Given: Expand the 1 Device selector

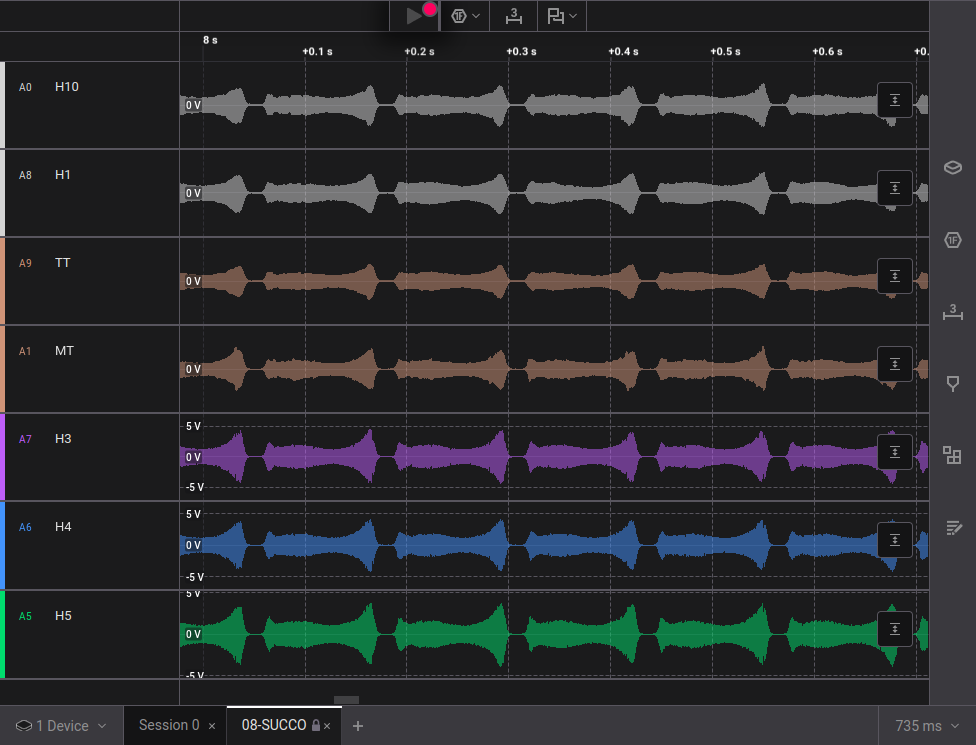Looking at the screenshot, I should 61,726.
